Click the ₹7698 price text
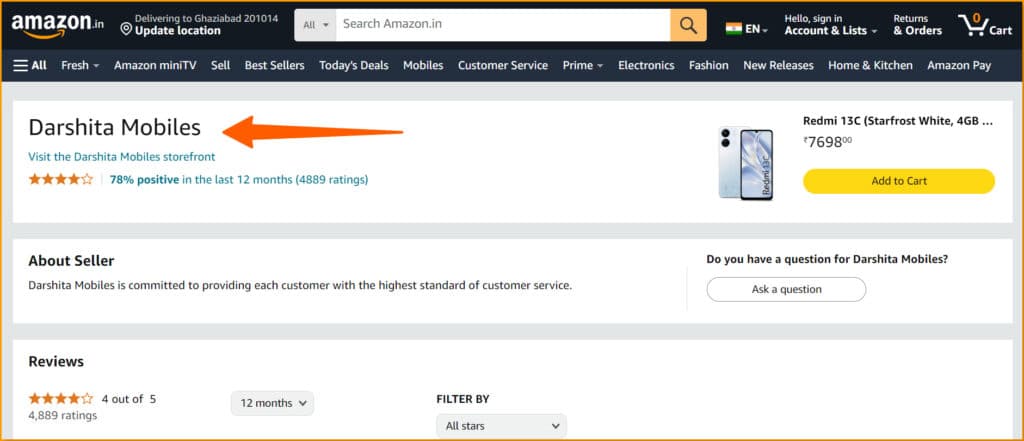This screenshot has width=1024, height=441. tap(827, 142)
